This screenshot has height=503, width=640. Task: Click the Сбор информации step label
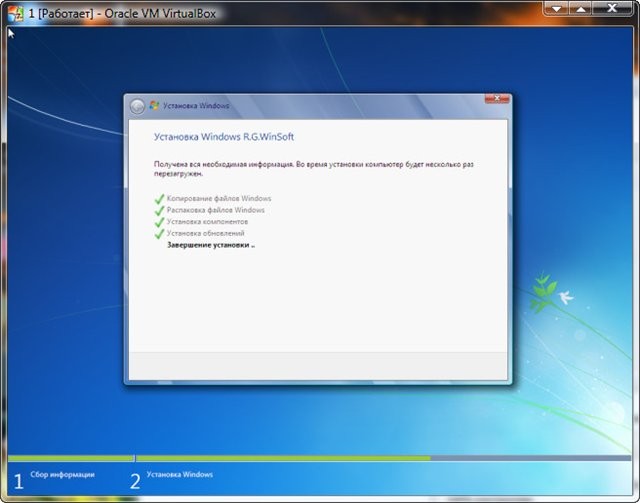point(62,474)
